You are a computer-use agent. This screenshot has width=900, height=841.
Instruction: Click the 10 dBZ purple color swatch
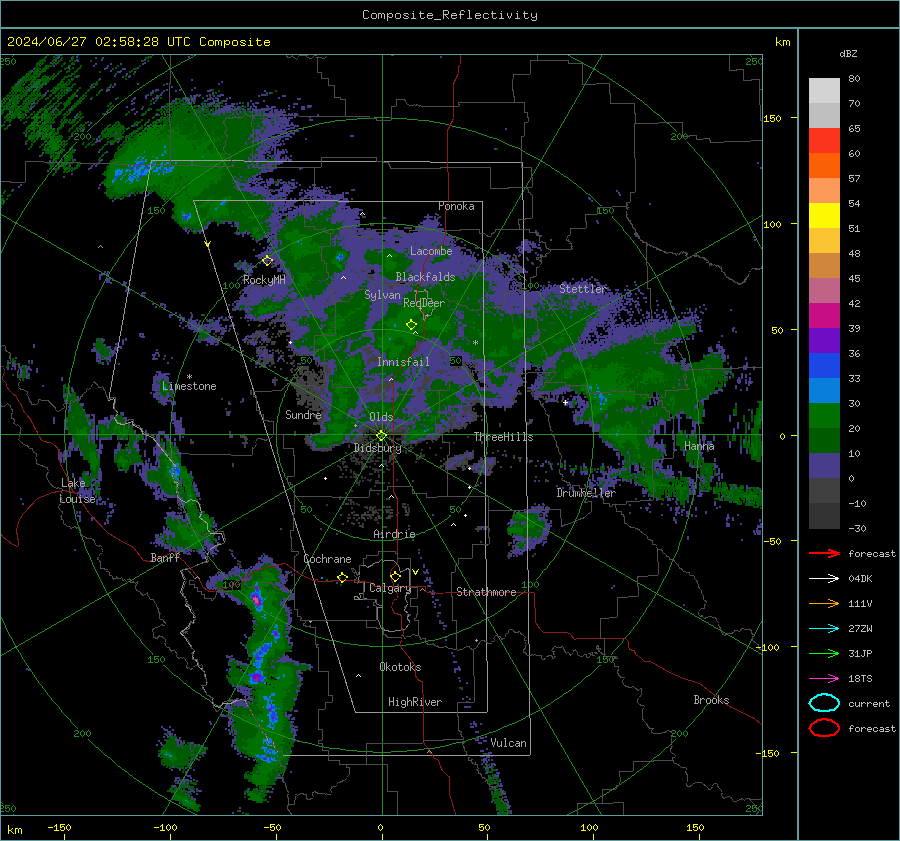pyautogui.click(x=824, y=465)
